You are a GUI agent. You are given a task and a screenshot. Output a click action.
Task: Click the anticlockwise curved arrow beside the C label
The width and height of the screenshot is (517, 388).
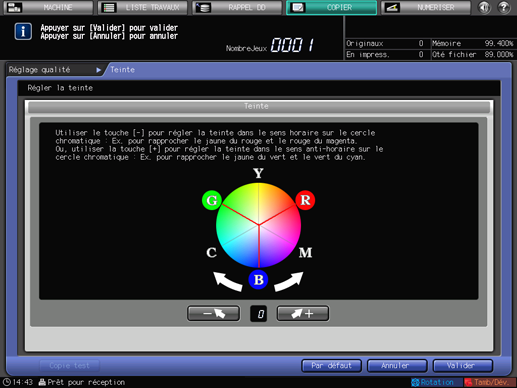pos(228,282)
